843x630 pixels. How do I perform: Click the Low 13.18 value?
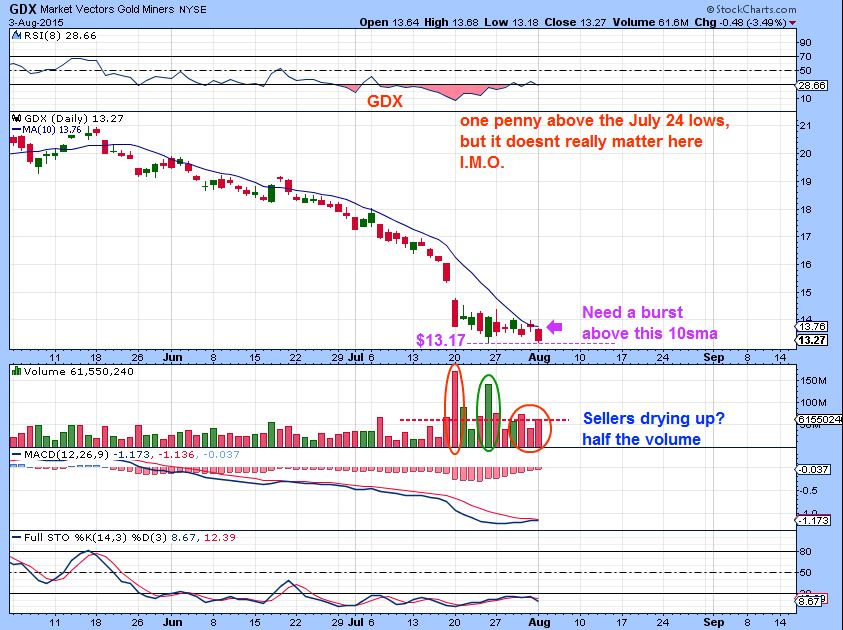(x=512, y=23)
